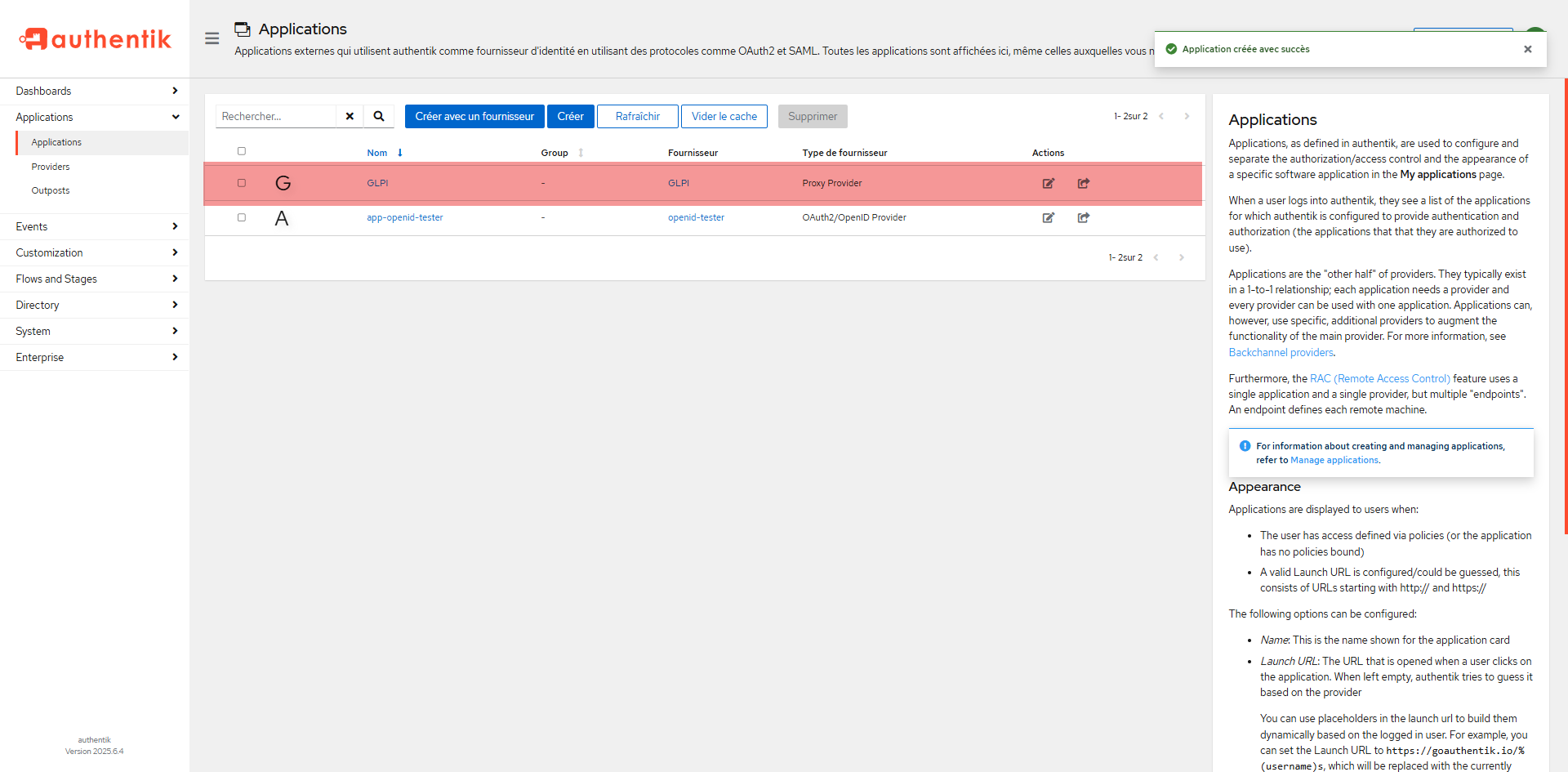Expand the Flows and Stages section
The width and height of the screenshot is (1568, 772).
click(95, 279)
